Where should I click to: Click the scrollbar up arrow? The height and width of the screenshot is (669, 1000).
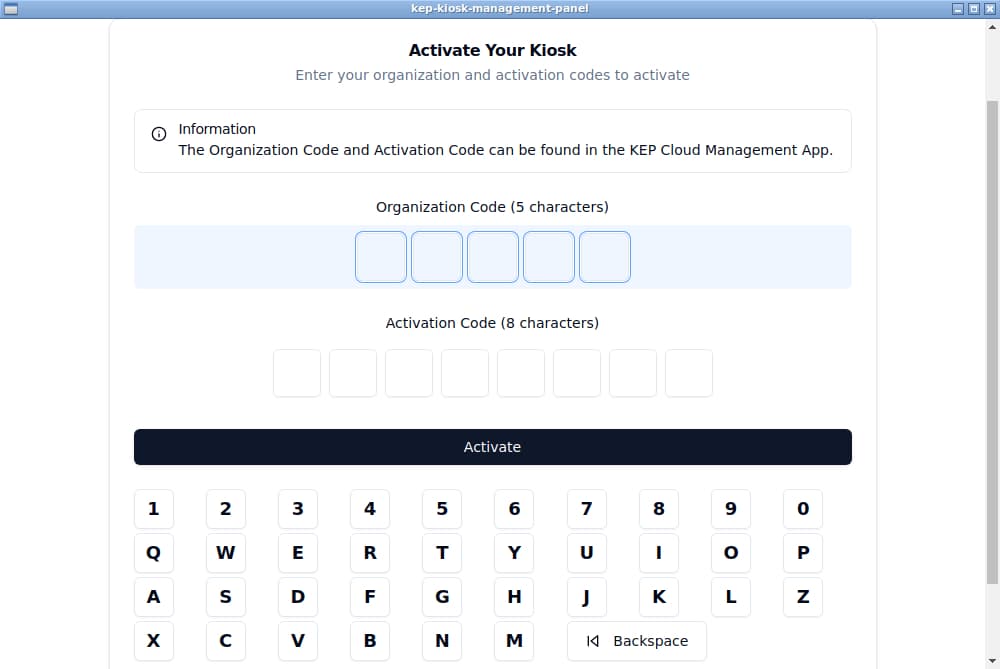(x=992, y=27)
